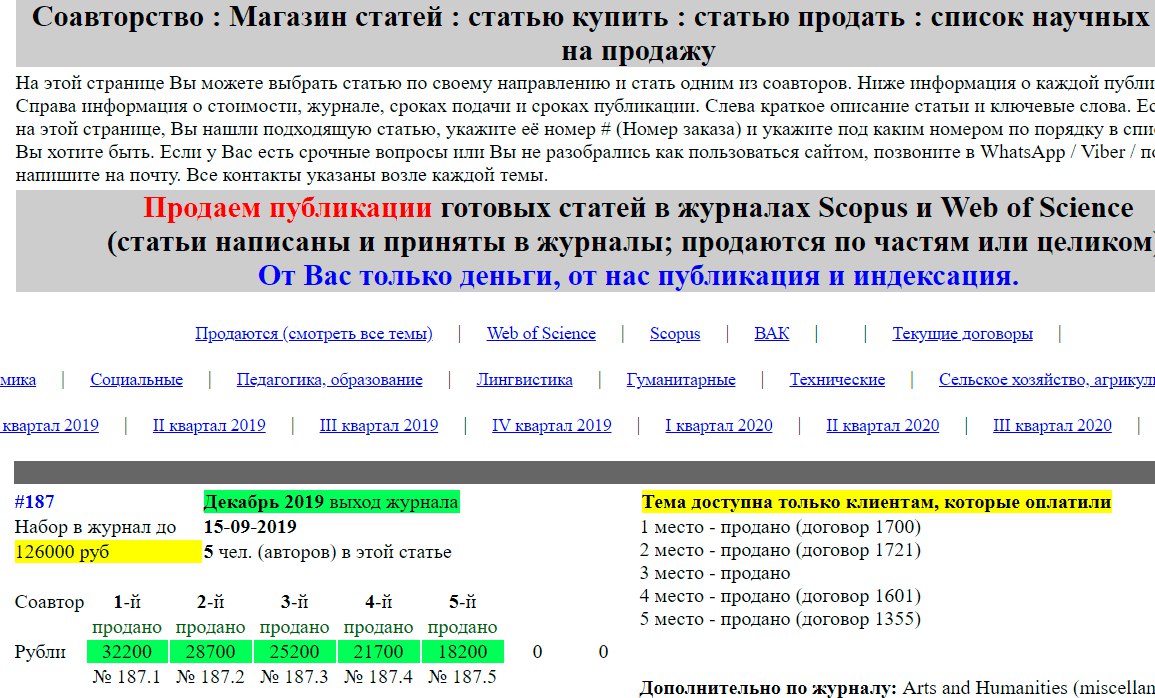Click the 28700 price cell
The width and height of the screenshot is (1155, 698).
click(x=211, y=652)
